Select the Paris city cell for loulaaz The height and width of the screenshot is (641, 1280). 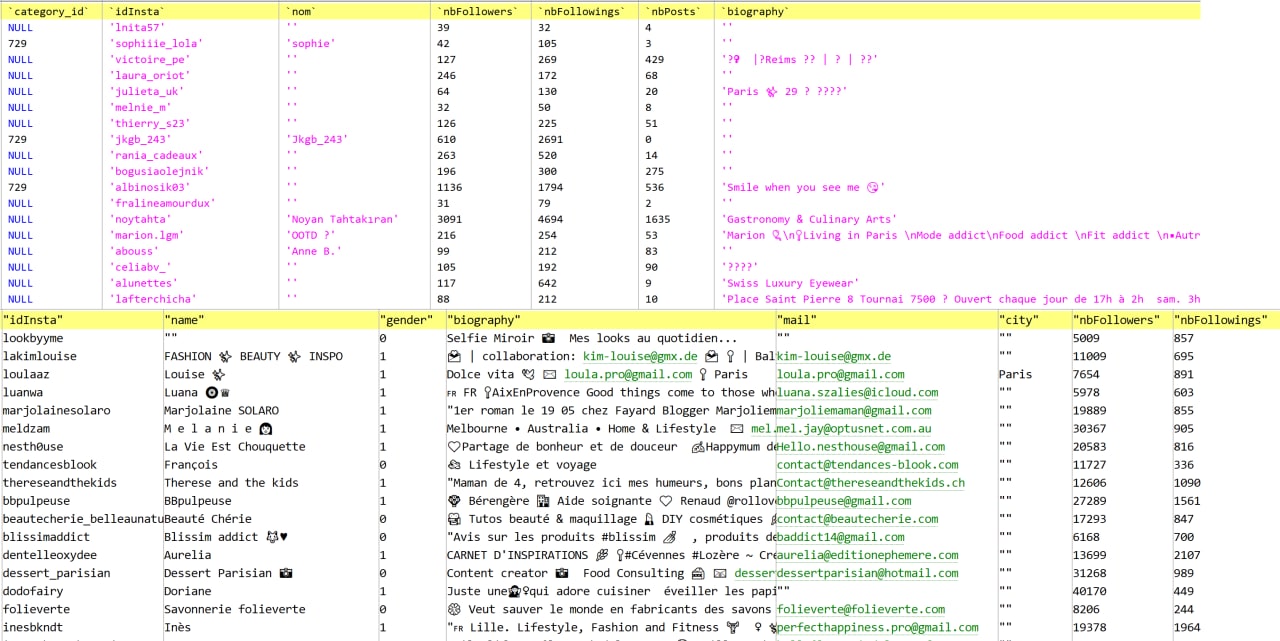pos(1015,374)
